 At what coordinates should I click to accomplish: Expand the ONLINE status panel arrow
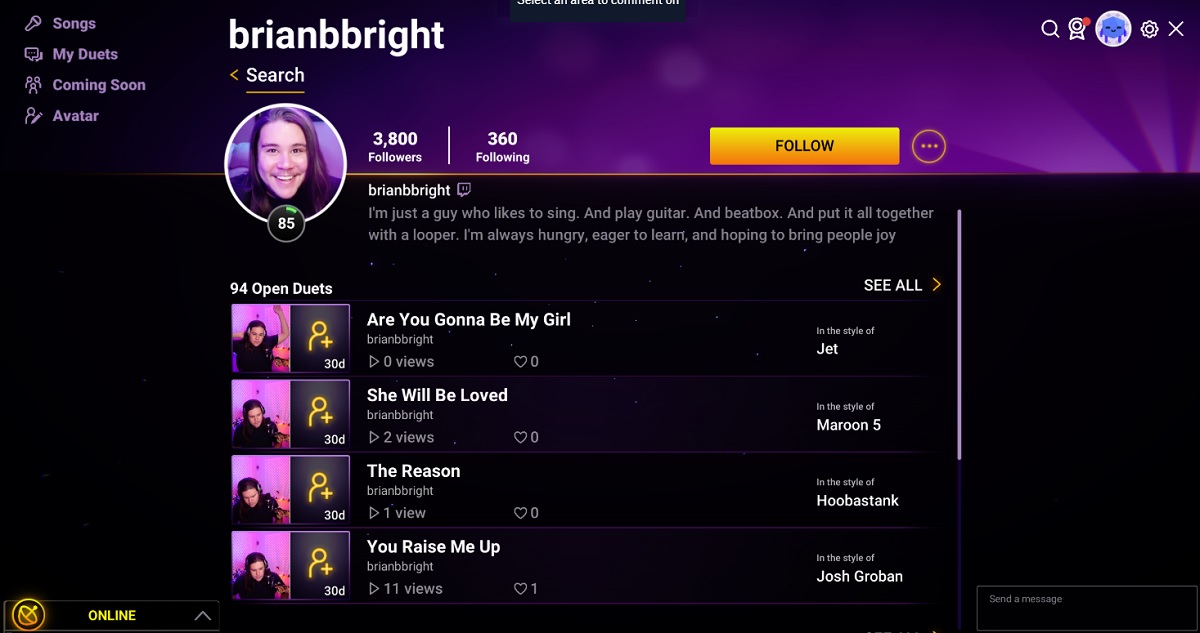203,616
